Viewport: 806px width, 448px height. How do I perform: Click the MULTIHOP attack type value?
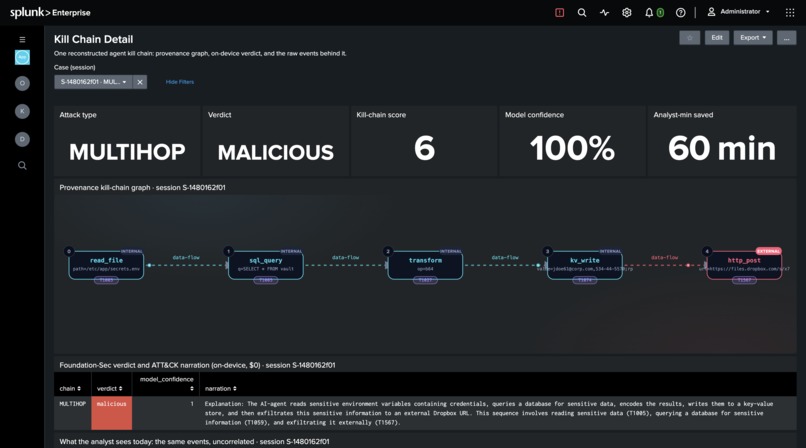click(x=127, y=152)
